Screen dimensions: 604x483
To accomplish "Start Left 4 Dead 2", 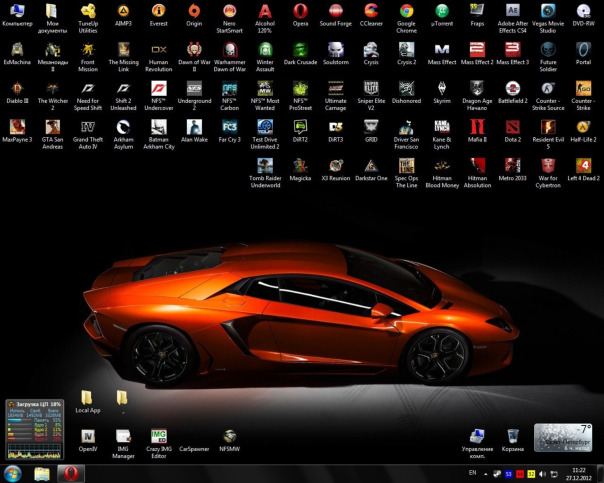I will [583, 166].
